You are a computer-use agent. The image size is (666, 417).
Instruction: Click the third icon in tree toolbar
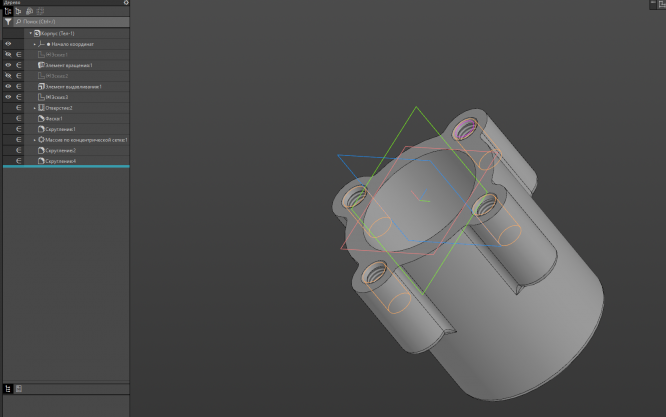[29, 11]
